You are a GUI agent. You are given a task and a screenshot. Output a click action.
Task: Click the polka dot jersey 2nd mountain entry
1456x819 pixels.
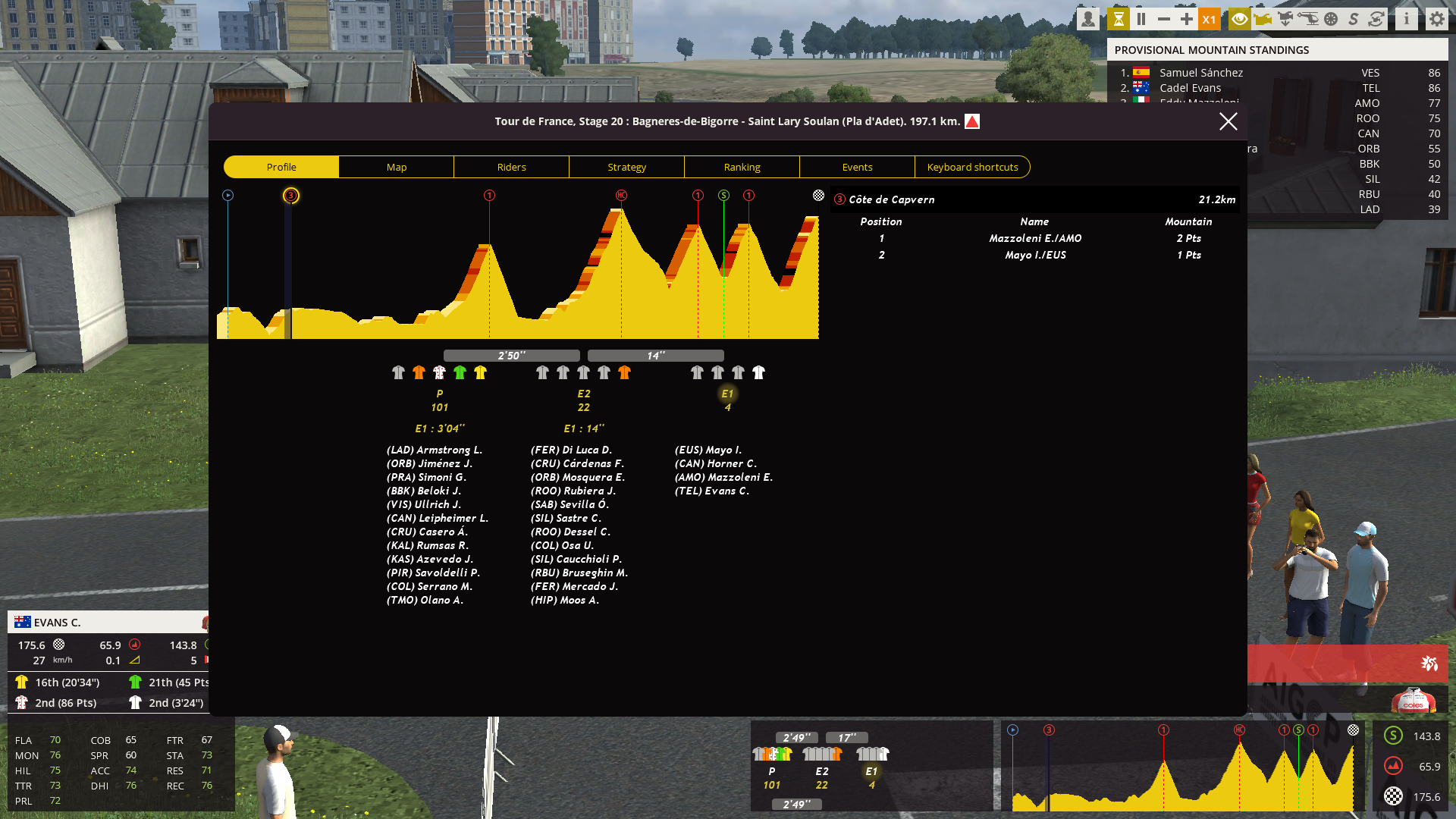(x=55, y=703)
